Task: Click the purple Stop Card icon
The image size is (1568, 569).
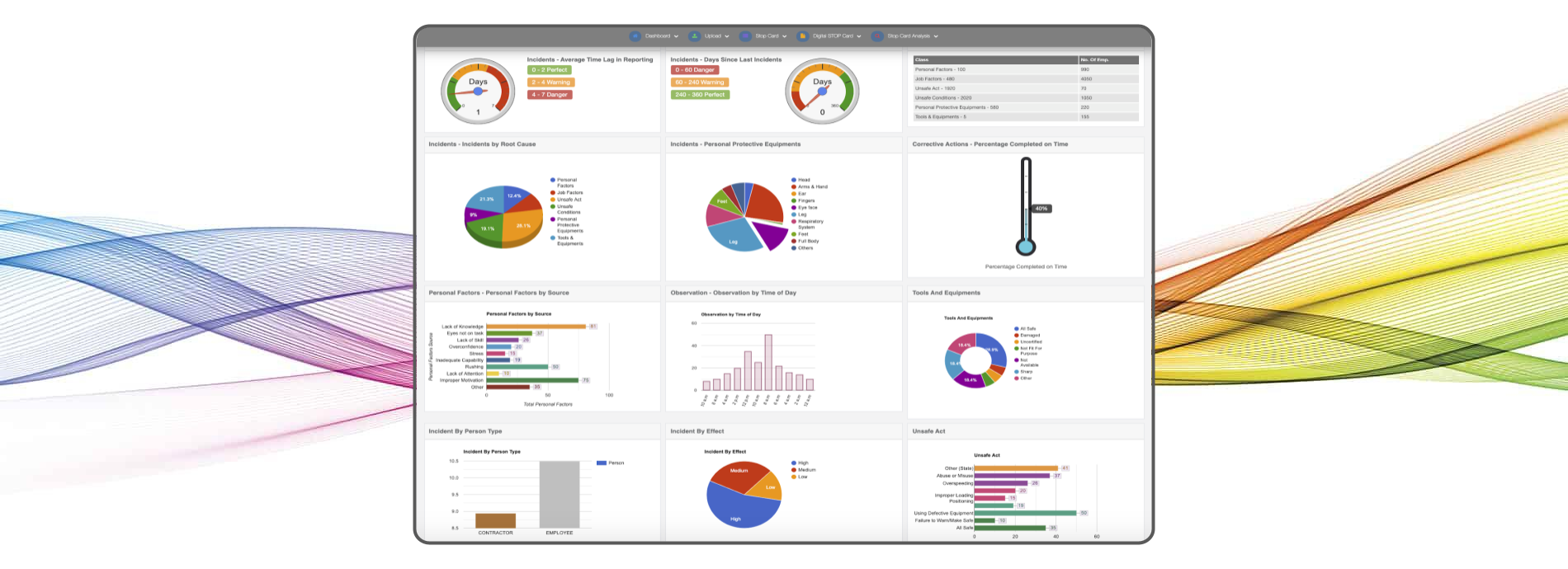Action: [745, 36]
